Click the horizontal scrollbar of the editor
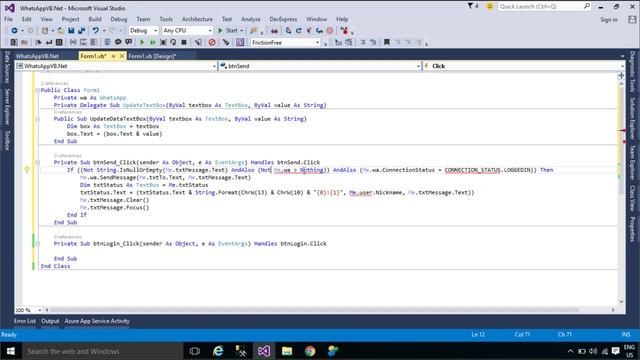Viewport: 640px width, 360px height. [x=313, y=310]
